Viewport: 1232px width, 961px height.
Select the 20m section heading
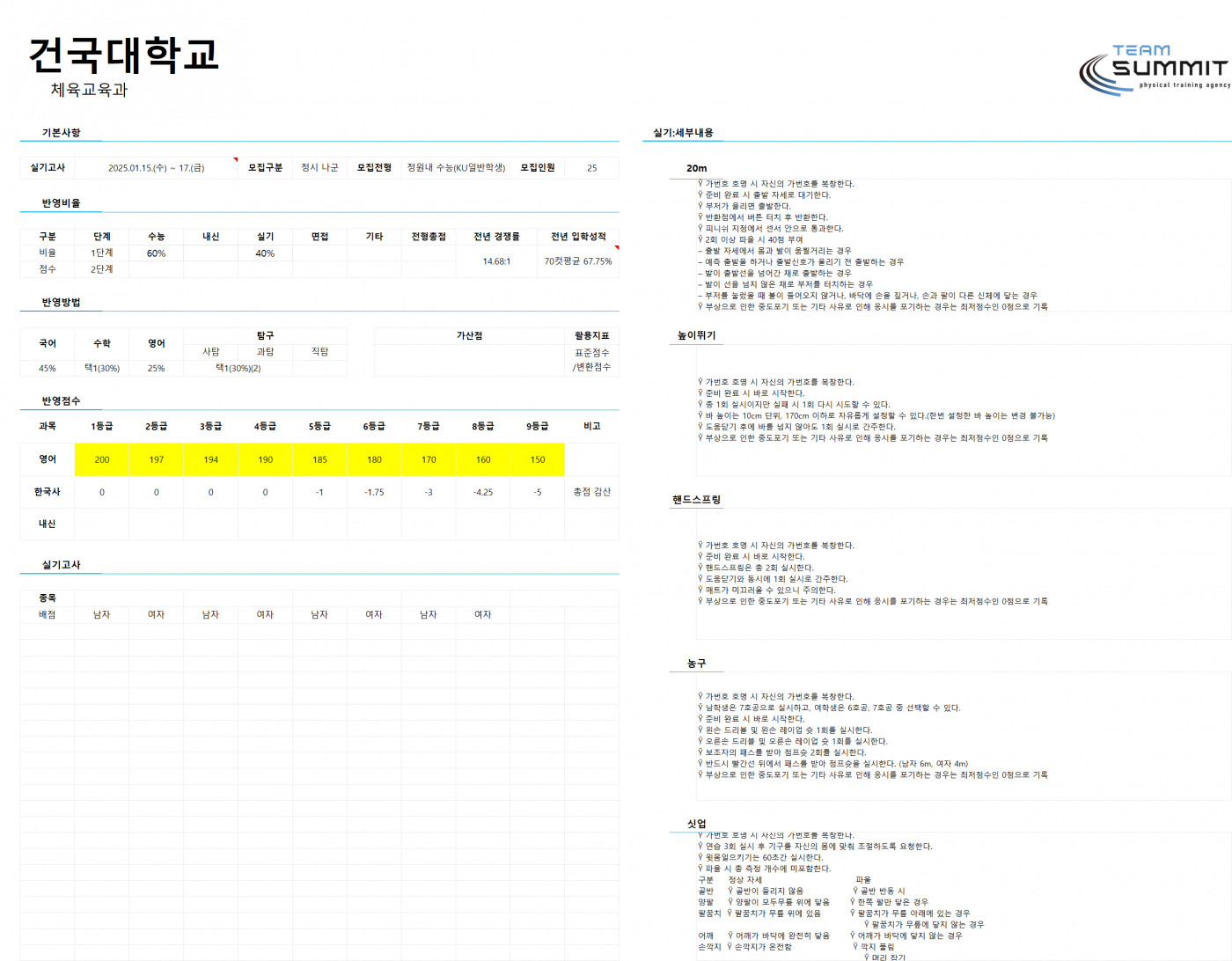tap(697, 168)
